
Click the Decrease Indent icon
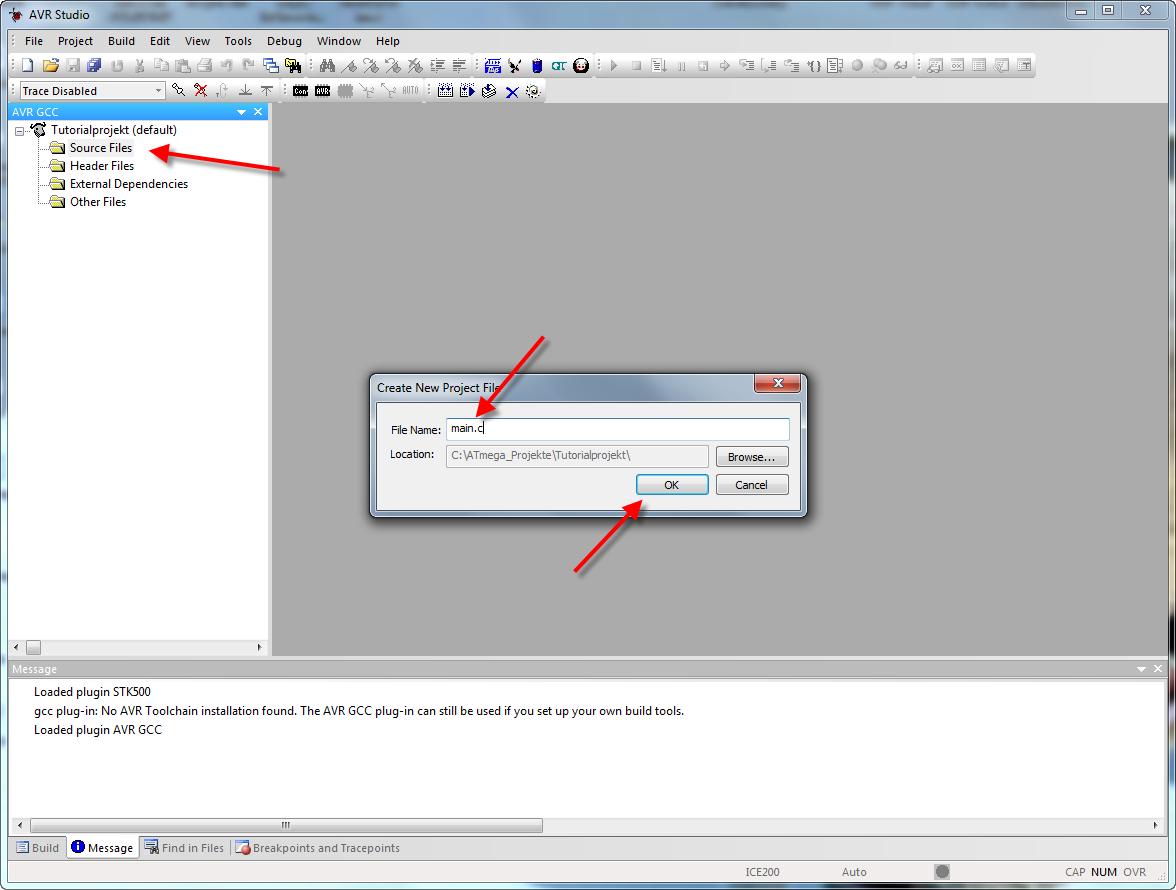click(459, 66)
